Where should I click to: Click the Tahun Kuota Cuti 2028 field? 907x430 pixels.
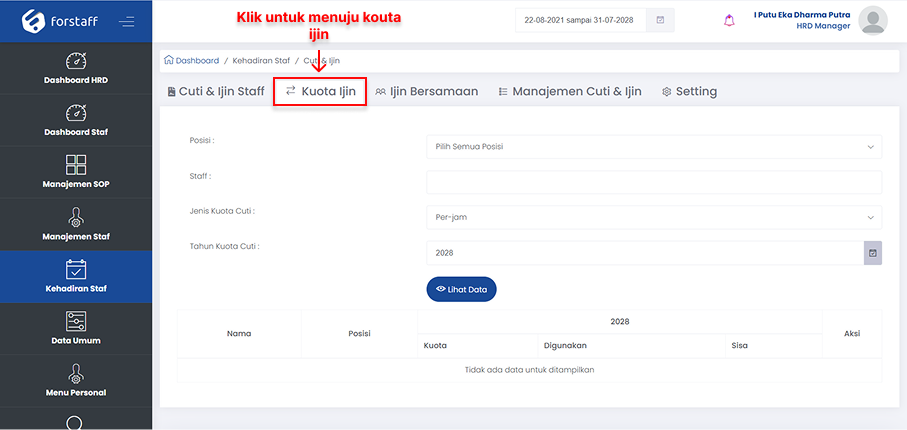click(646, 253)
